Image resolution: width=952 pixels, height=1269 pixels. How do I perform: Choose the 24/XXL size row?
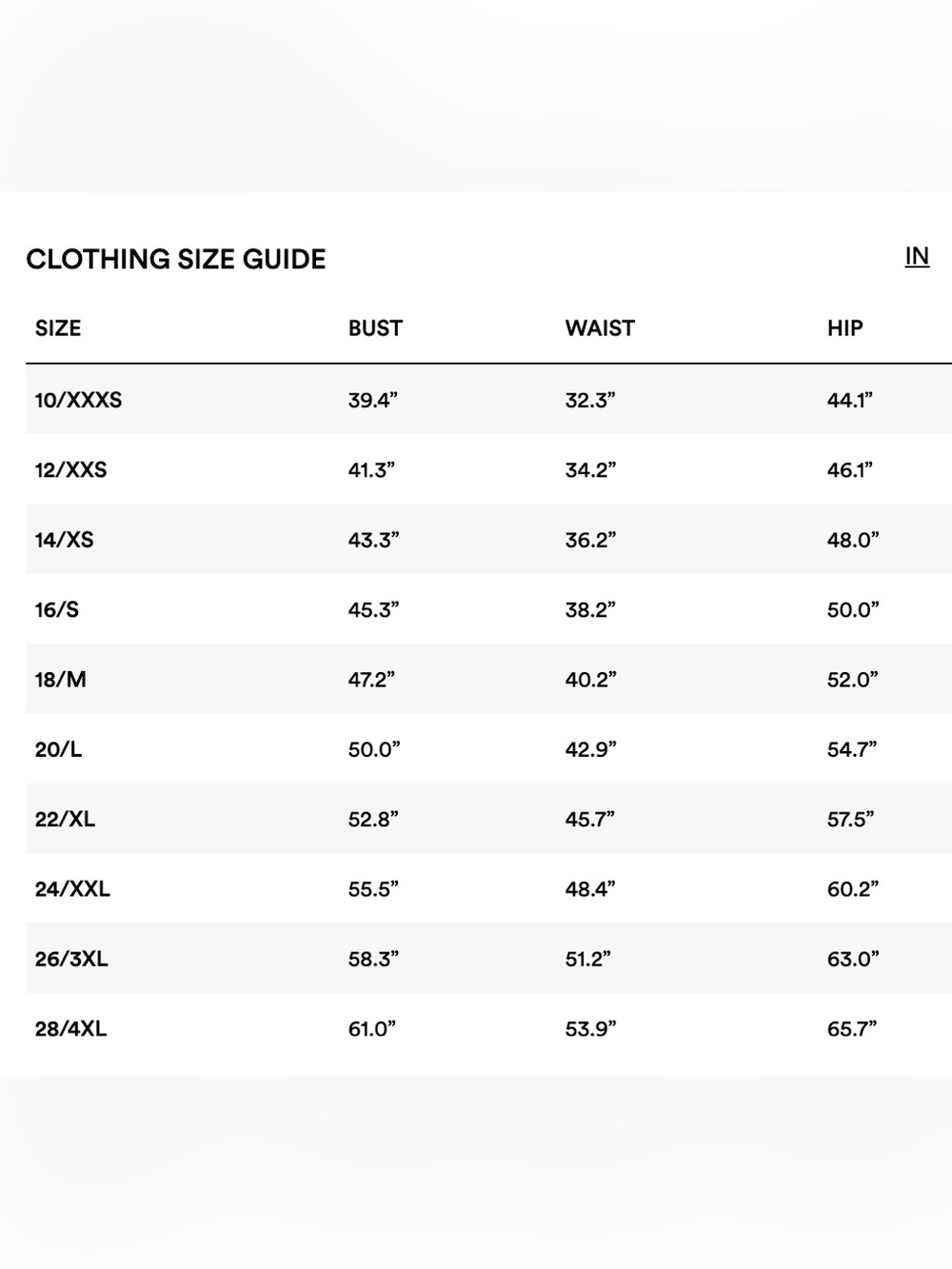tap(488, 888)
